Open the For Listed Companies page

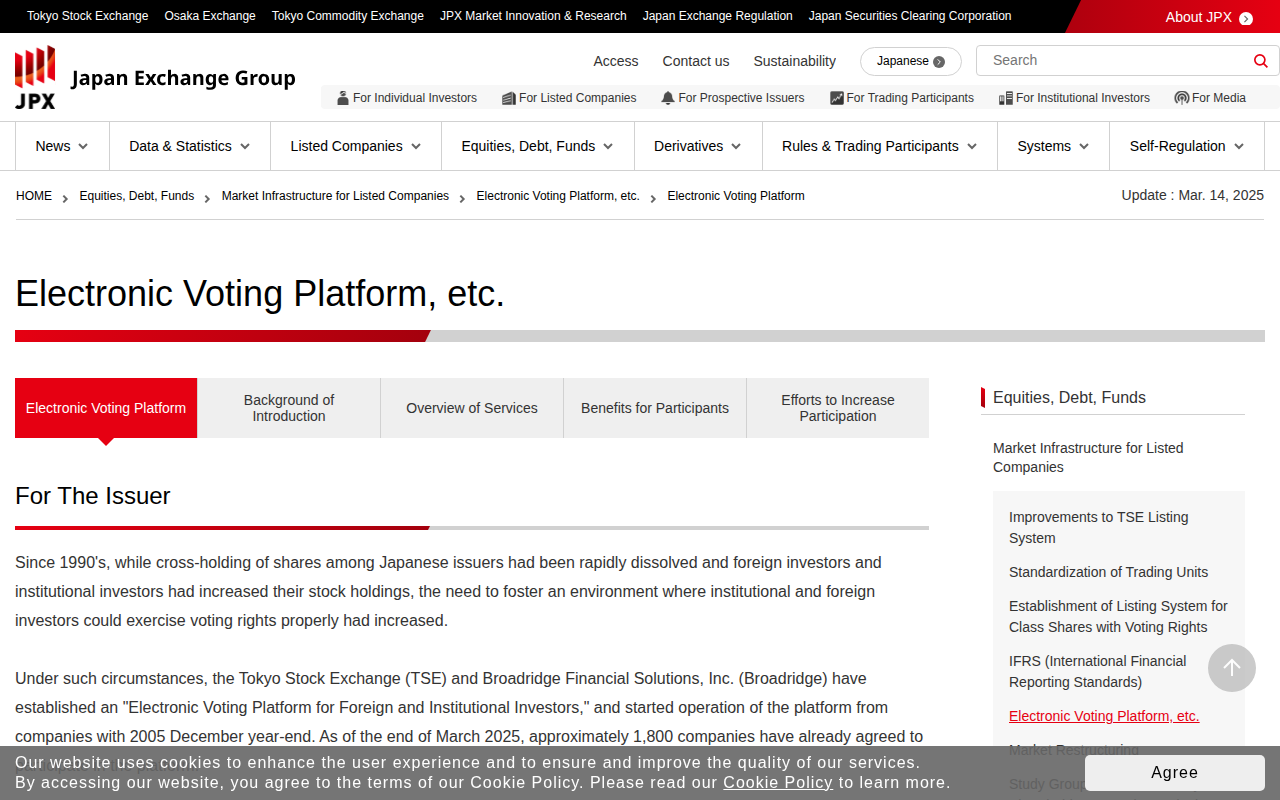click(569, 98)
